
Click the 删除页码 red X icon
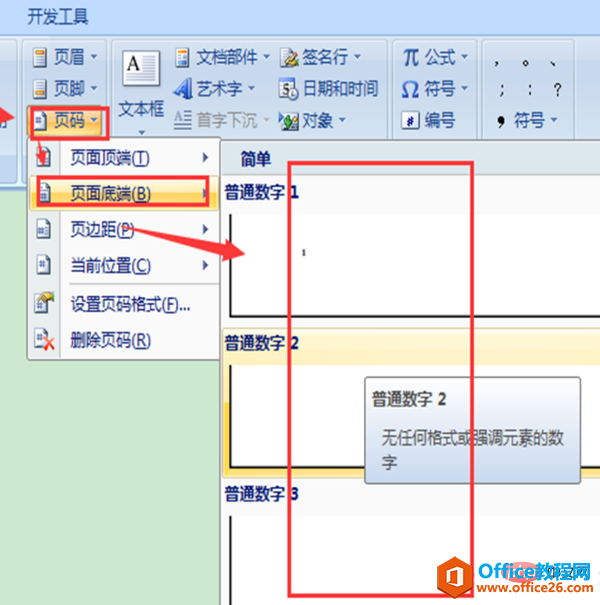pos(44,340)
